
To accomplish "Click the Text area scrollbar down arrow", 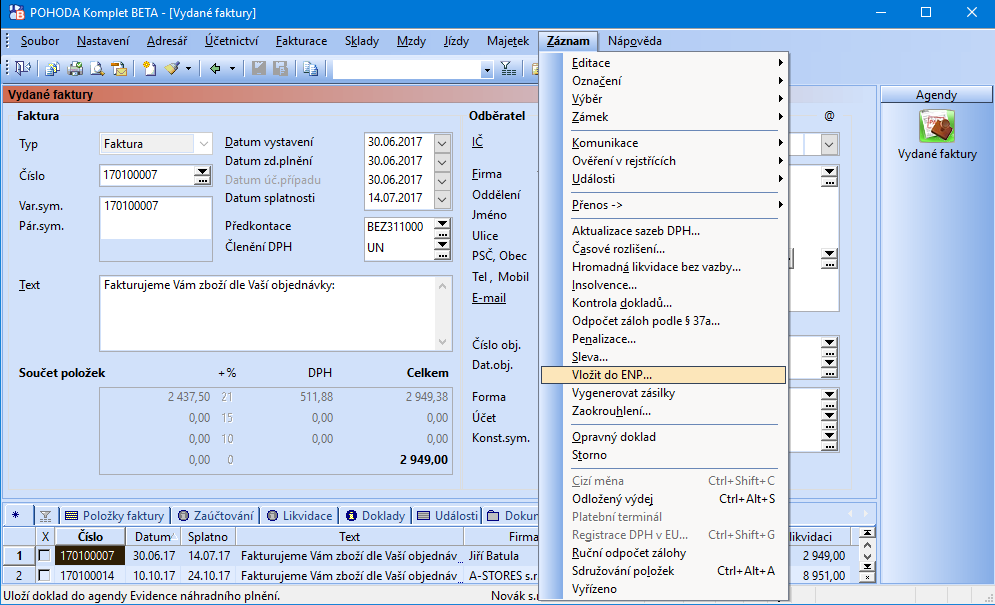I will pos(443,342).
